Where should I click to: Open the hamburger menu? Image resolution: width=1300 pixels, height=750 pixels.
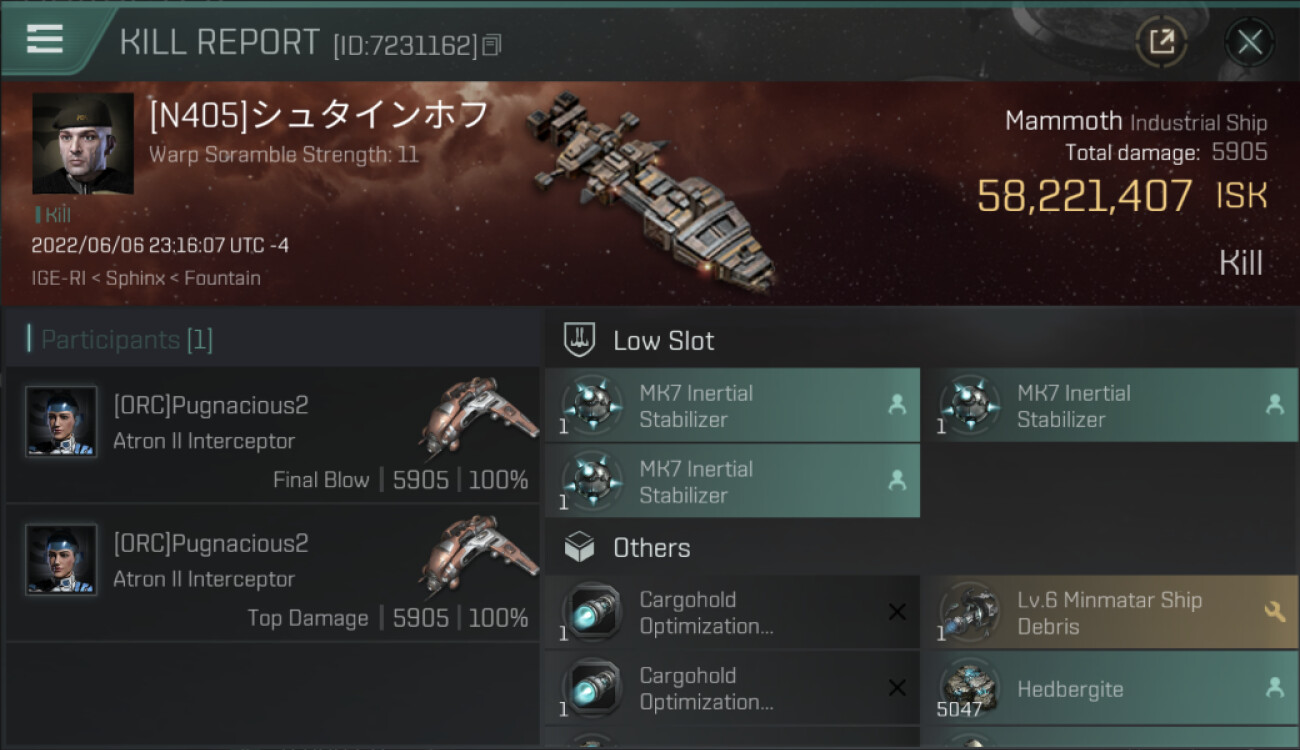pos(44,39)
